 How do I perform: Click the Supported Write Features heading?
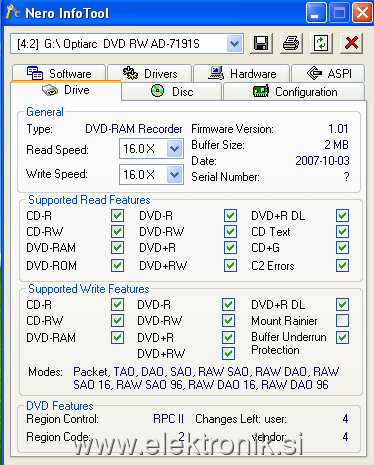coord(89,289)
